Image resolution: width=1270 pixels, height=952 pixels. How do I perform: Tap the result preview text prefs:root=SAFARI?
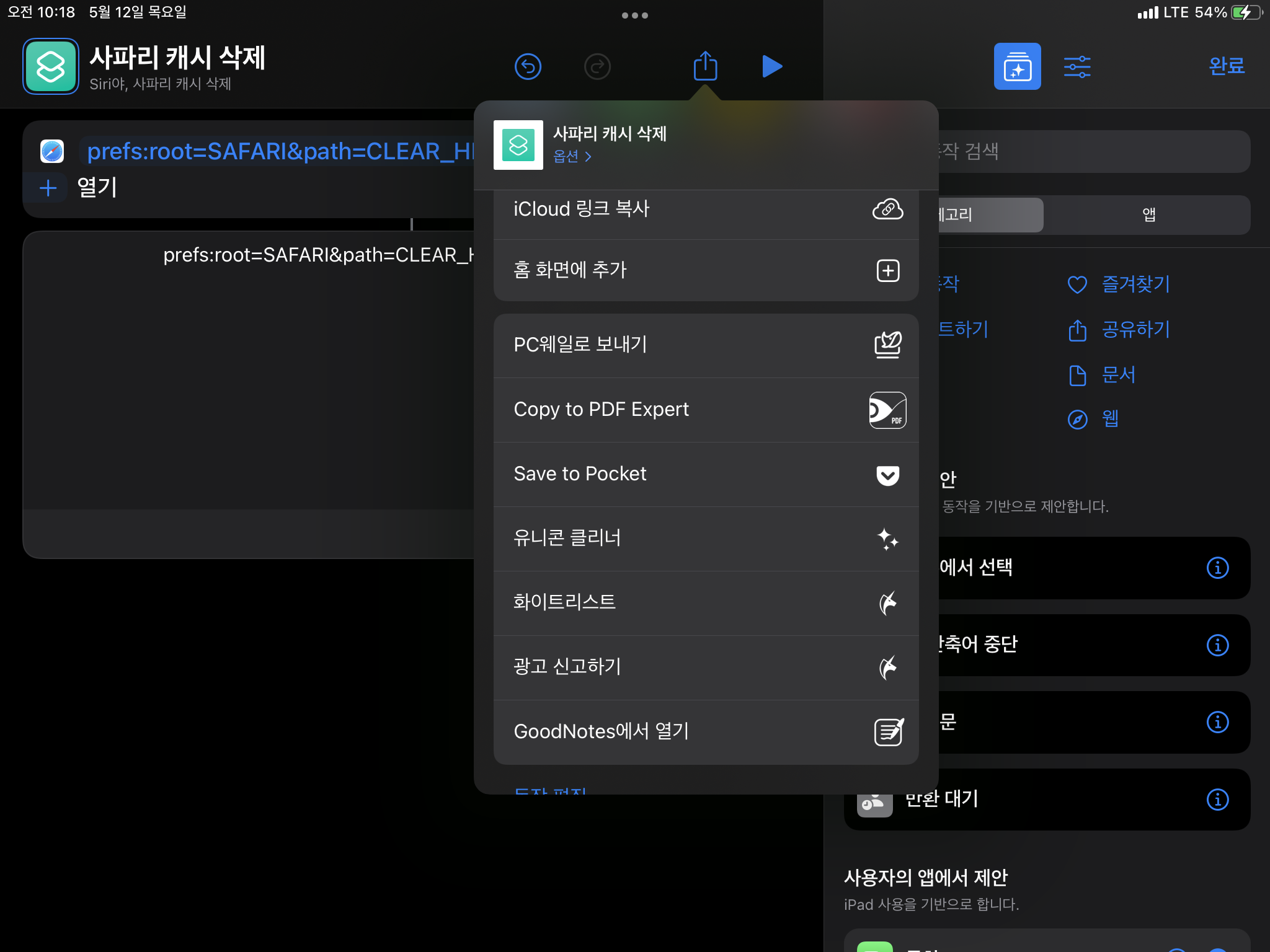coord(319,255)
